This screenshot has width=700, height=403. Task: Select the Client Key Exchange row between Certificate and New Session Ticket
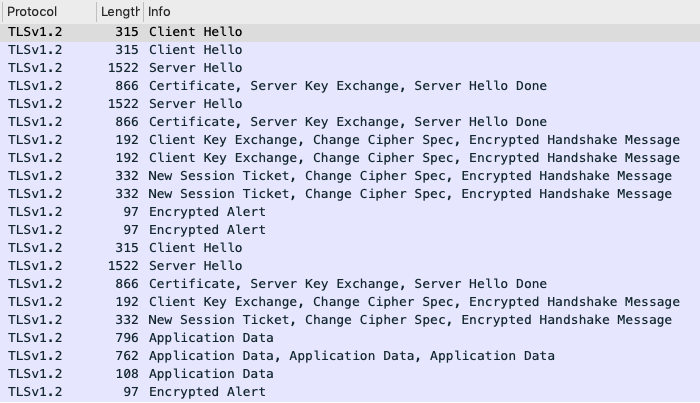tap(350, 302)
